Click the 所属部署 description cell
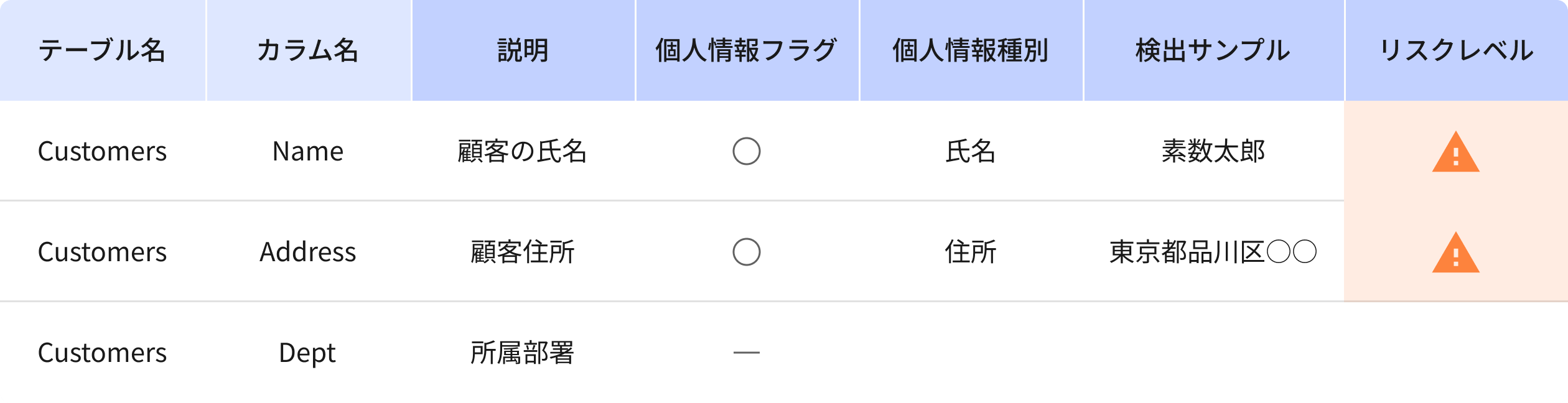The image size is (1568, 403). 522,353
